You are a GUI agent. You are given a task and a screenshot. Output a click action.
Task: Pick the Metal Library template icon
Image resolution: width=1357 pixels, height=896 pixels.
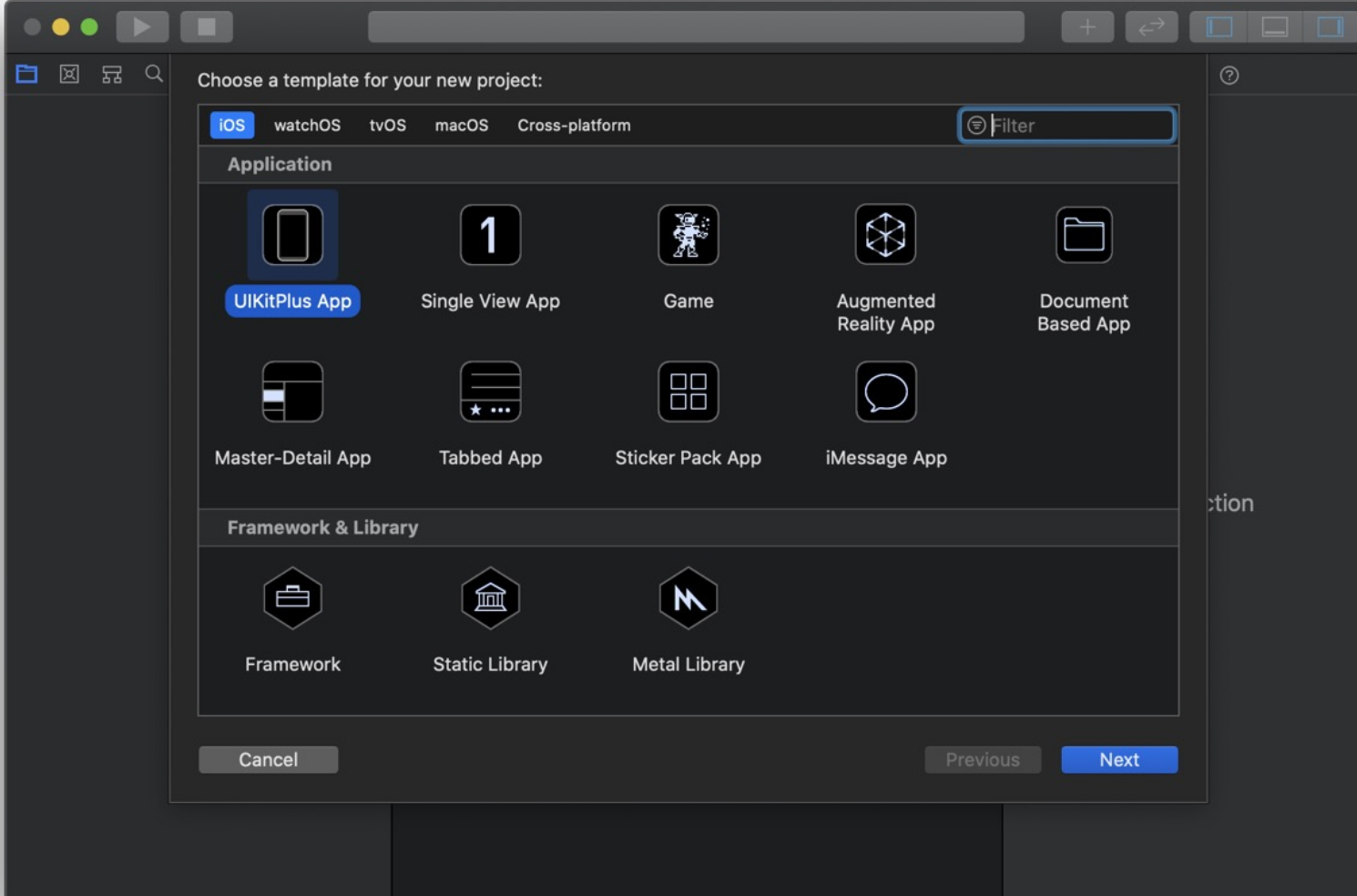(689, 598)
